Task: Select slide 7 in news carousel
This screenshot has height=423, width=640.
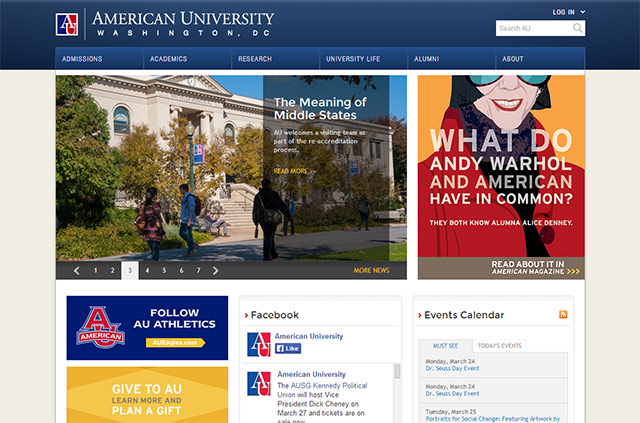Action: click(x=198, y=270)
